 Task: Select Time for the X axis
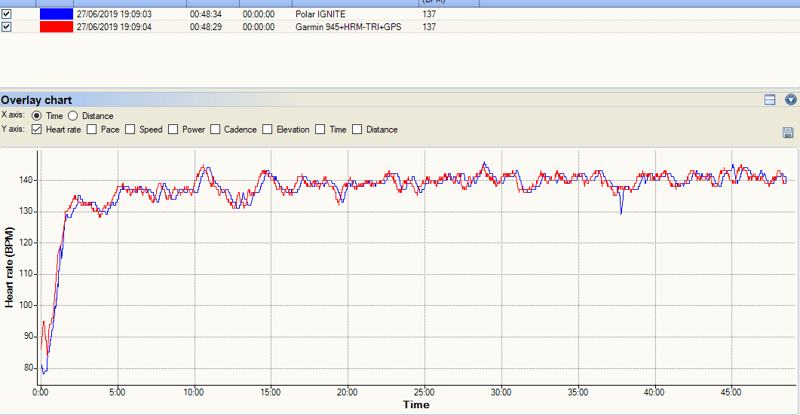pyautogui.click(x=36, y=116)
